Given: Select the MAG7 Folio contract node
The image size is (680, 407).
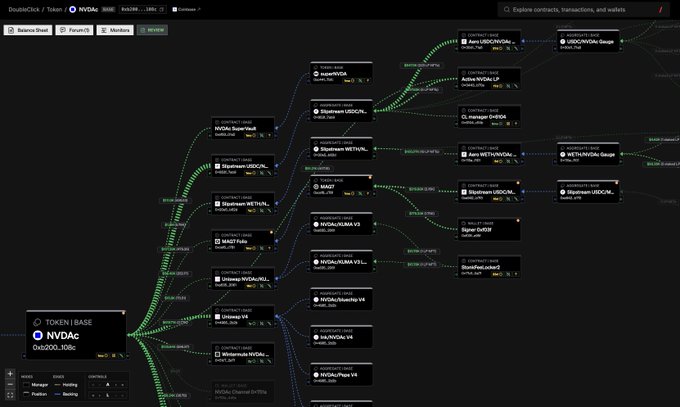Looking at the screenshot, I should (243, 241).
